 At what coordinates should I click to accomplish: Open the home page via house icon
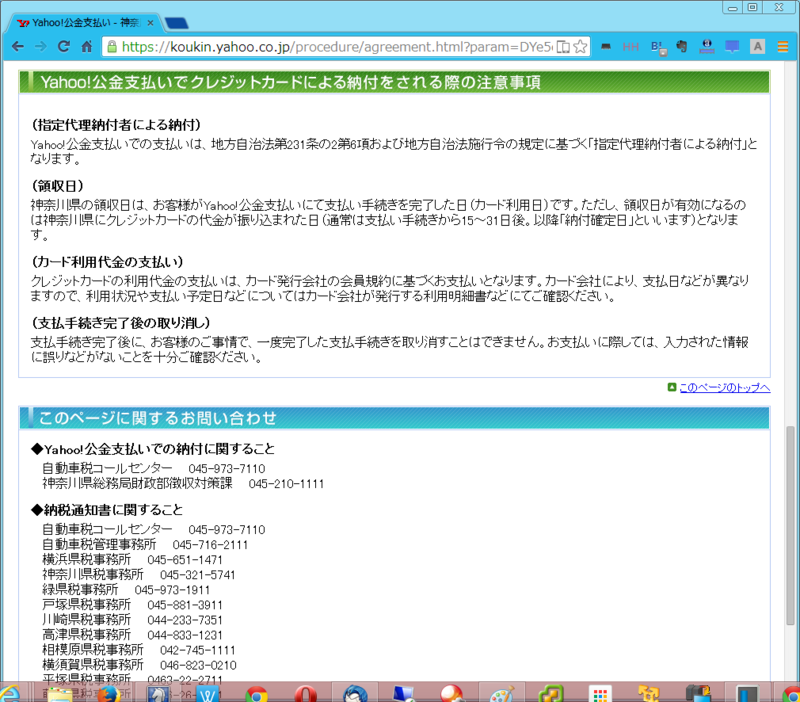(87, 47)
